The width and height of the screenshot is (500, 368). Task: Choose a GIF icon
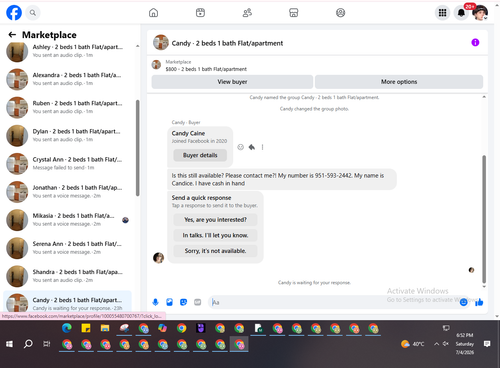197,302
